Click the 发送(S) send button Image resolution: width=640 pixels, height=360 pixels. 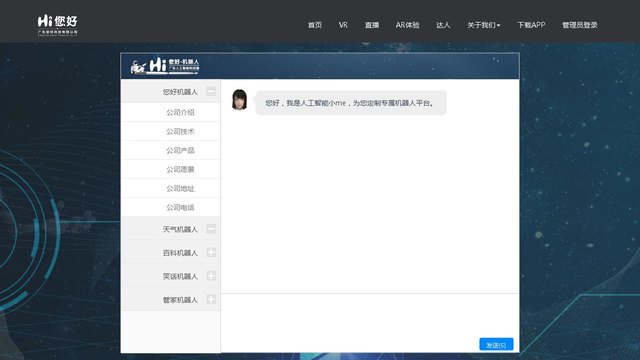click(x=496, y=344)
